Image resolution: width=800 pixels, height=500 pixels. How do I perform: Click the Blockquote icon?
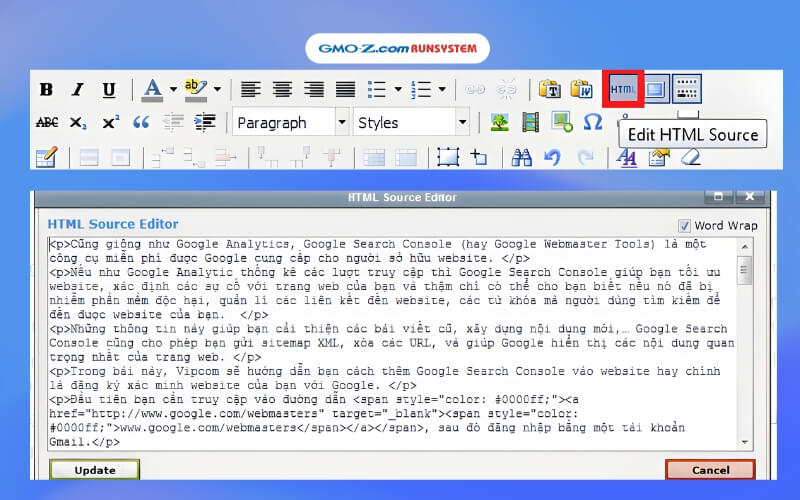click(x=141, y=123)
